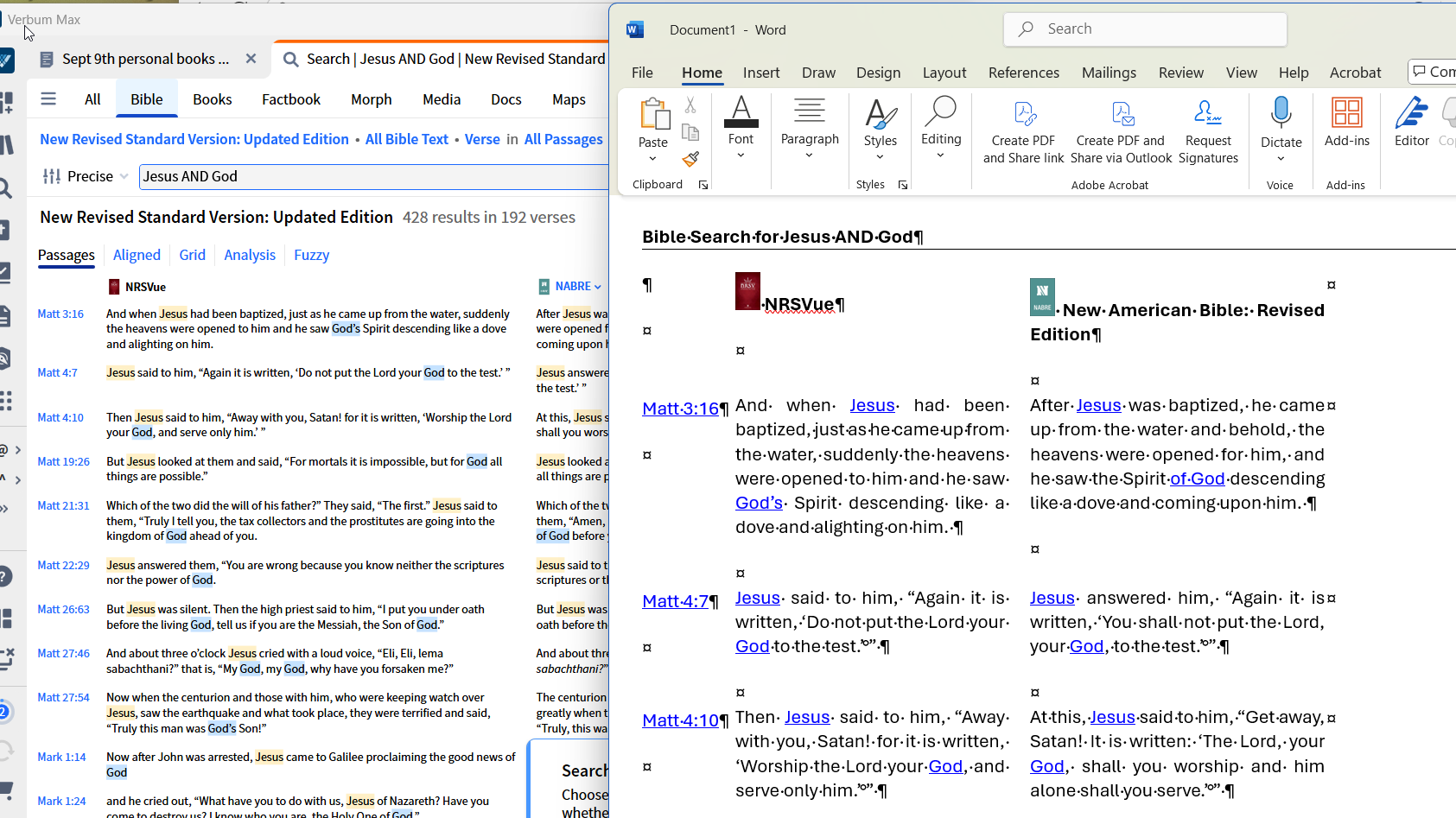The height and width of the screenshot is (818, 1456).
Task: Click the search magnifier icon on Verbum Search tab
Action: [291, 59]
